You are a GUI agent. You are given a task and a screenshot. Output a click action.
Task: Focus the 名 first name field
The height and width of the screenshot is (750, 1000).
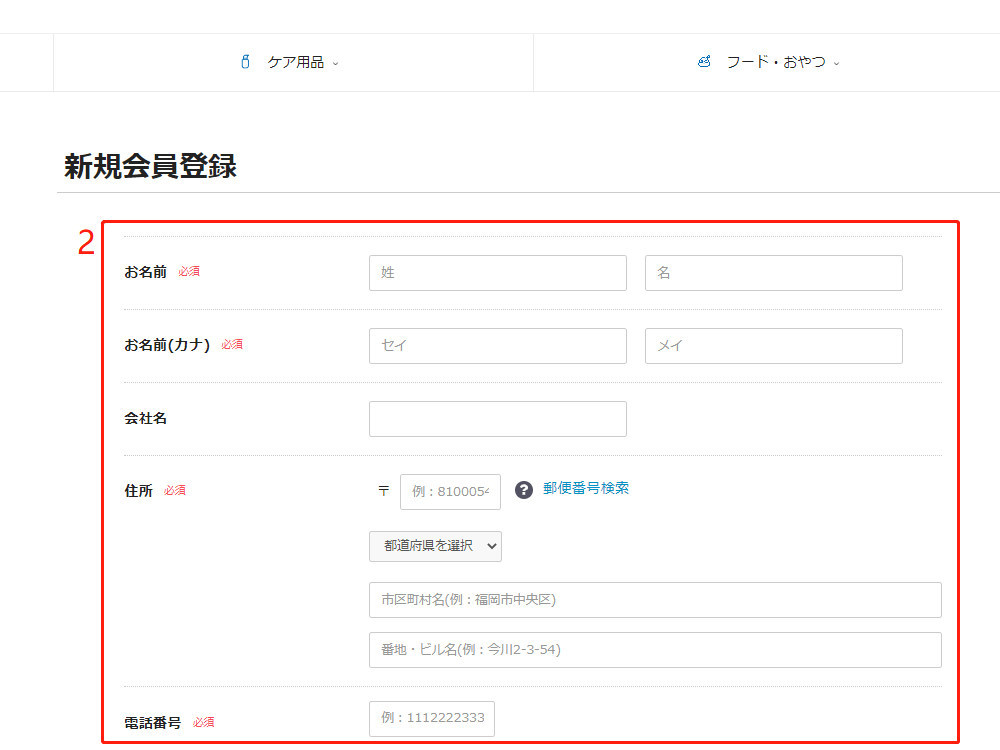point(773,273)
